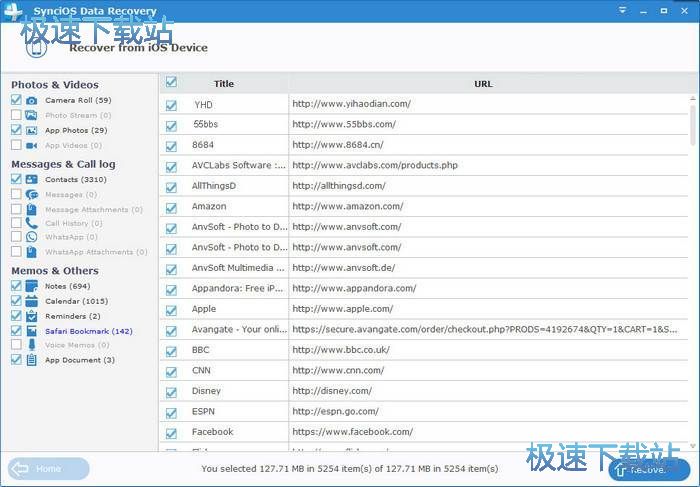Click the WhatsApp Attachments icon

point(31,252)
